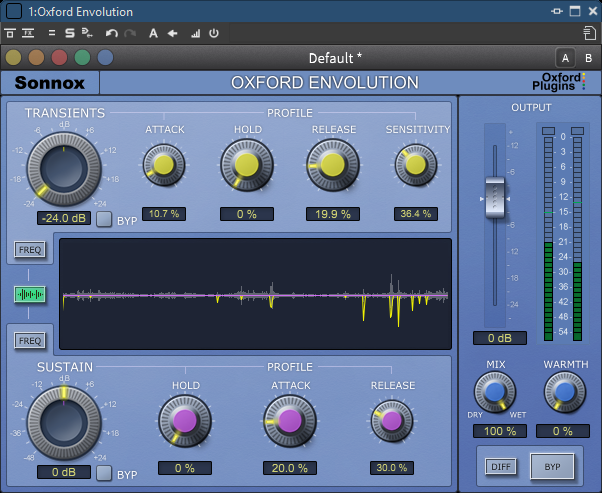Click the red circle preset button
This screenshot has height=493, width=602.
pos(59,57)
